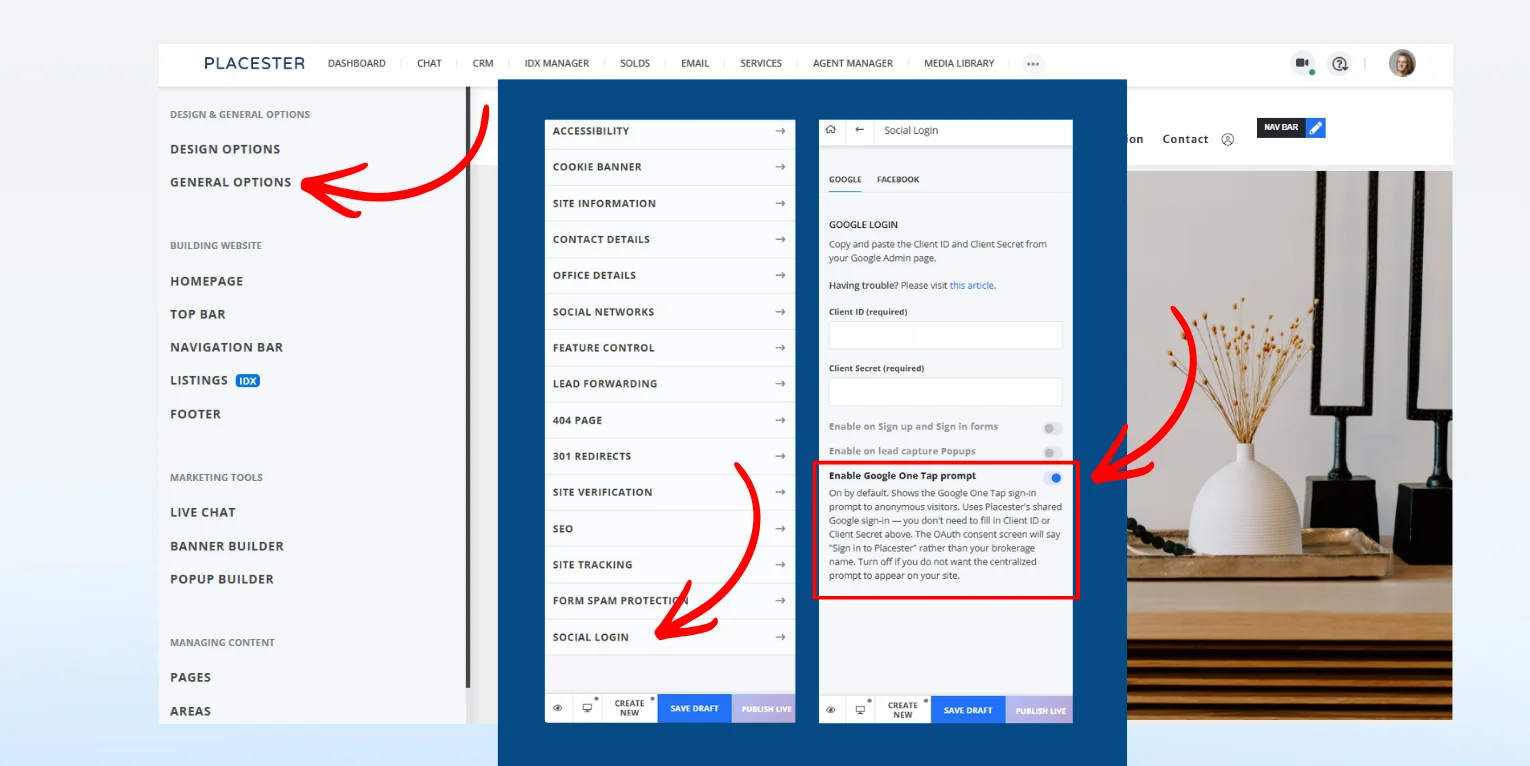The image size is (1530, 766).
Task: Click Create New in Social Login panel
Action: [903, 709]
